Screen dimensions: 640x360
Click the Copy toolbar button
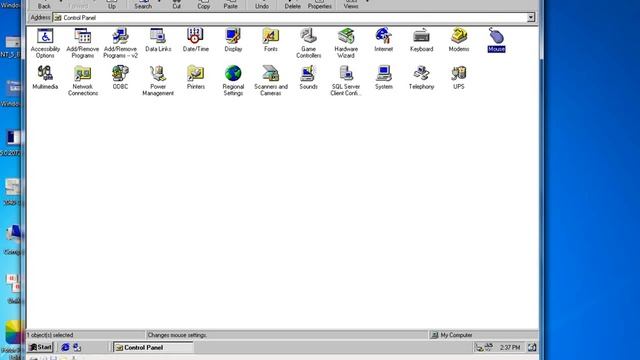coord(203,4)
